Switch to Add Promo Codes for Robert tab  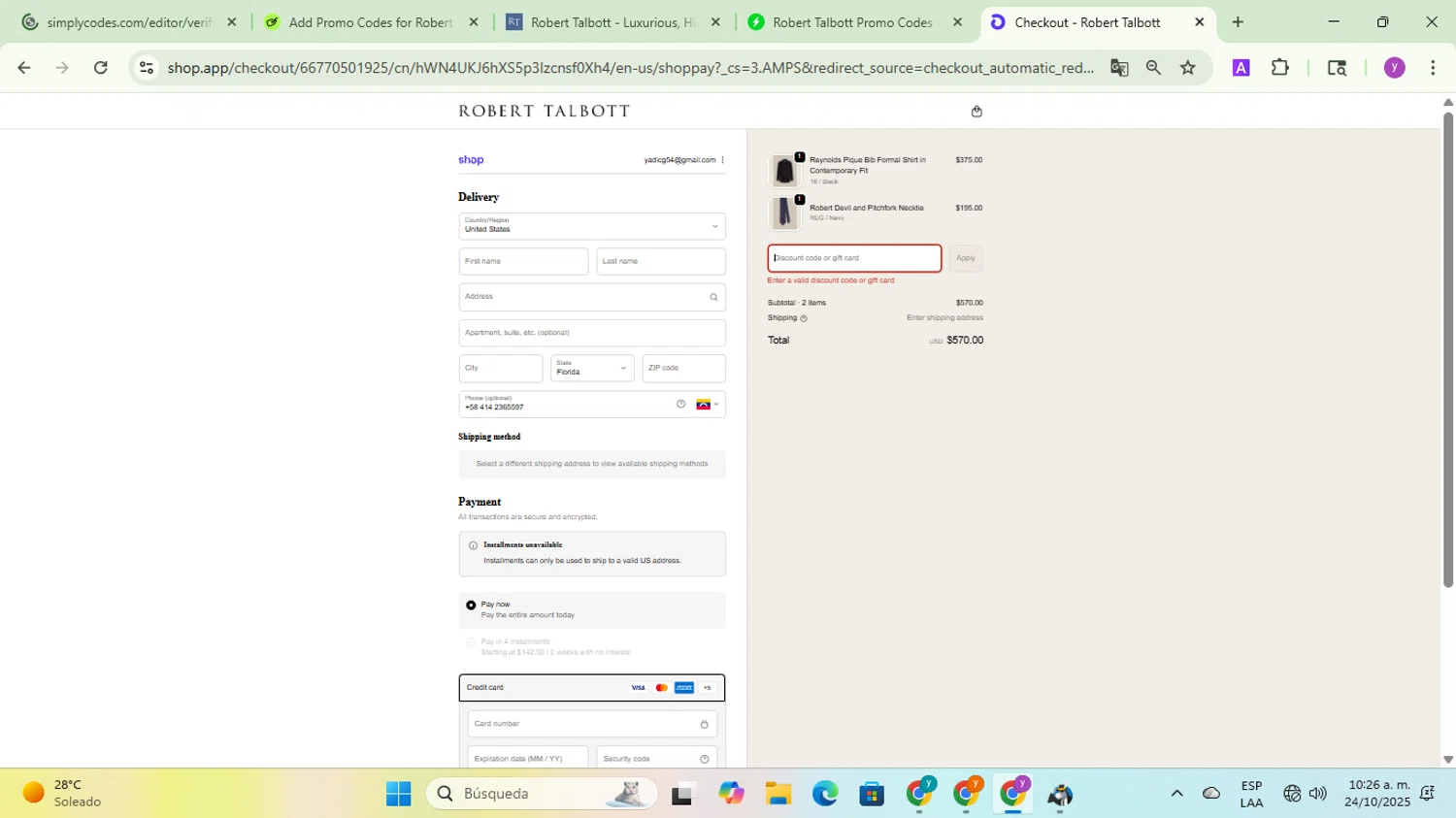tap(370, 22)
